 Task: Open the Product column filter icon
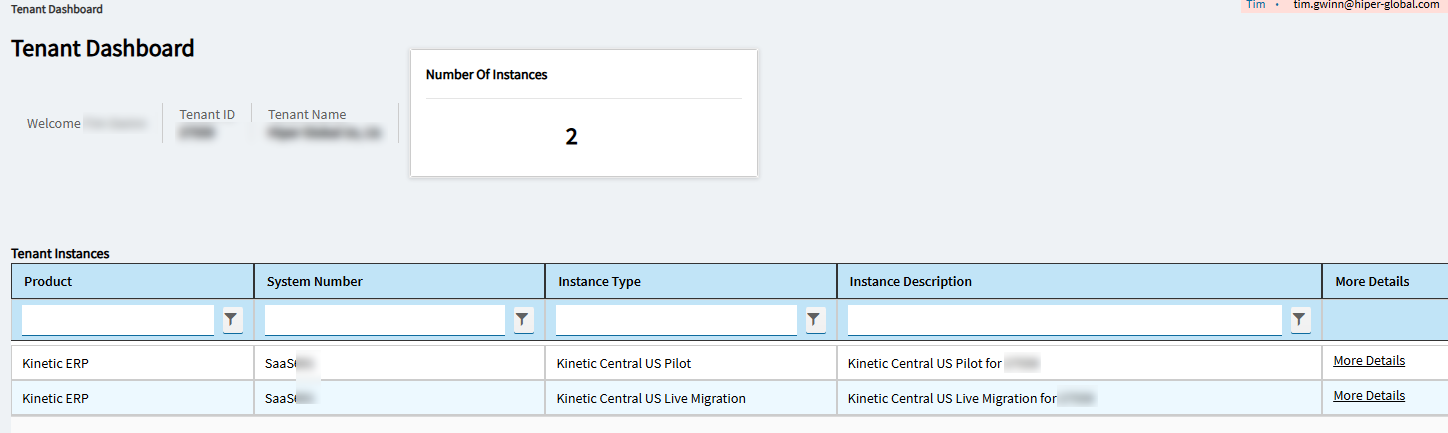(x=232, y=320)
